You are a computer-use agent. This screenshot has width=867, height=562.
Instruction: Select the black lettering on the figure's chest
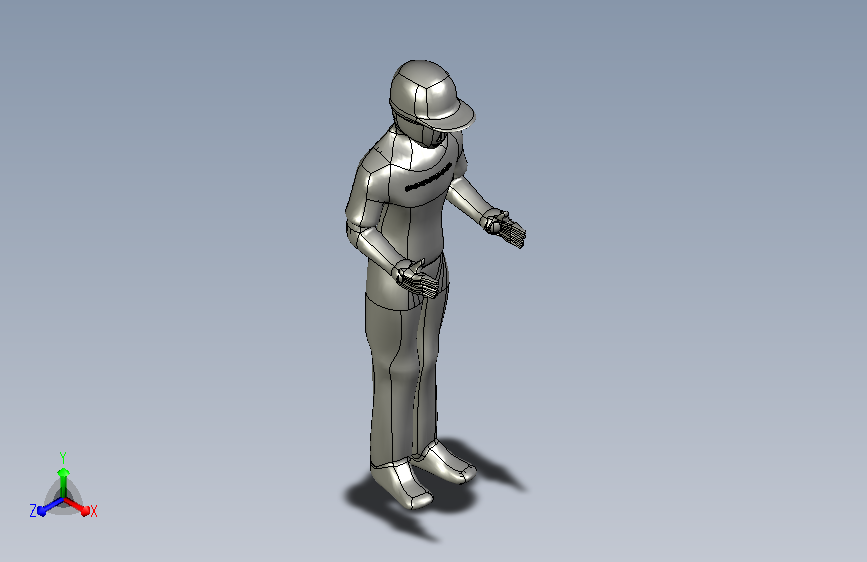coord(429,178)
